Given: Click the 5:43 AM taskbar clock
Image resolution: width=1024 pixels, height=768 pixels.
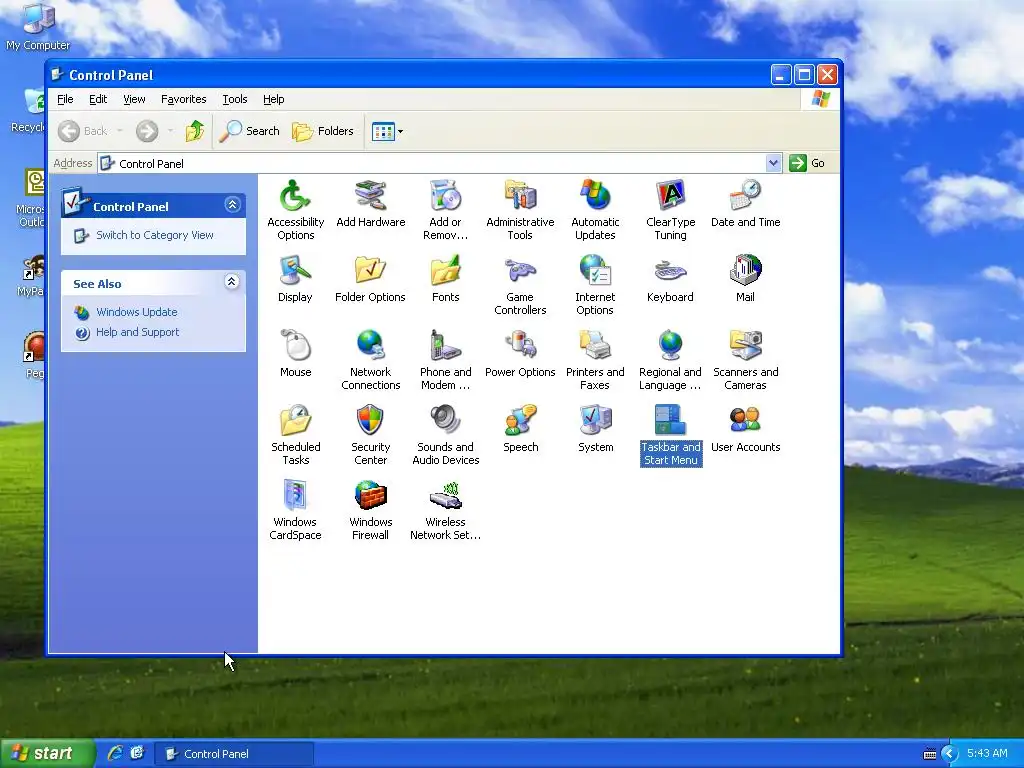Looking at the screenshot, I should (987, 754).
